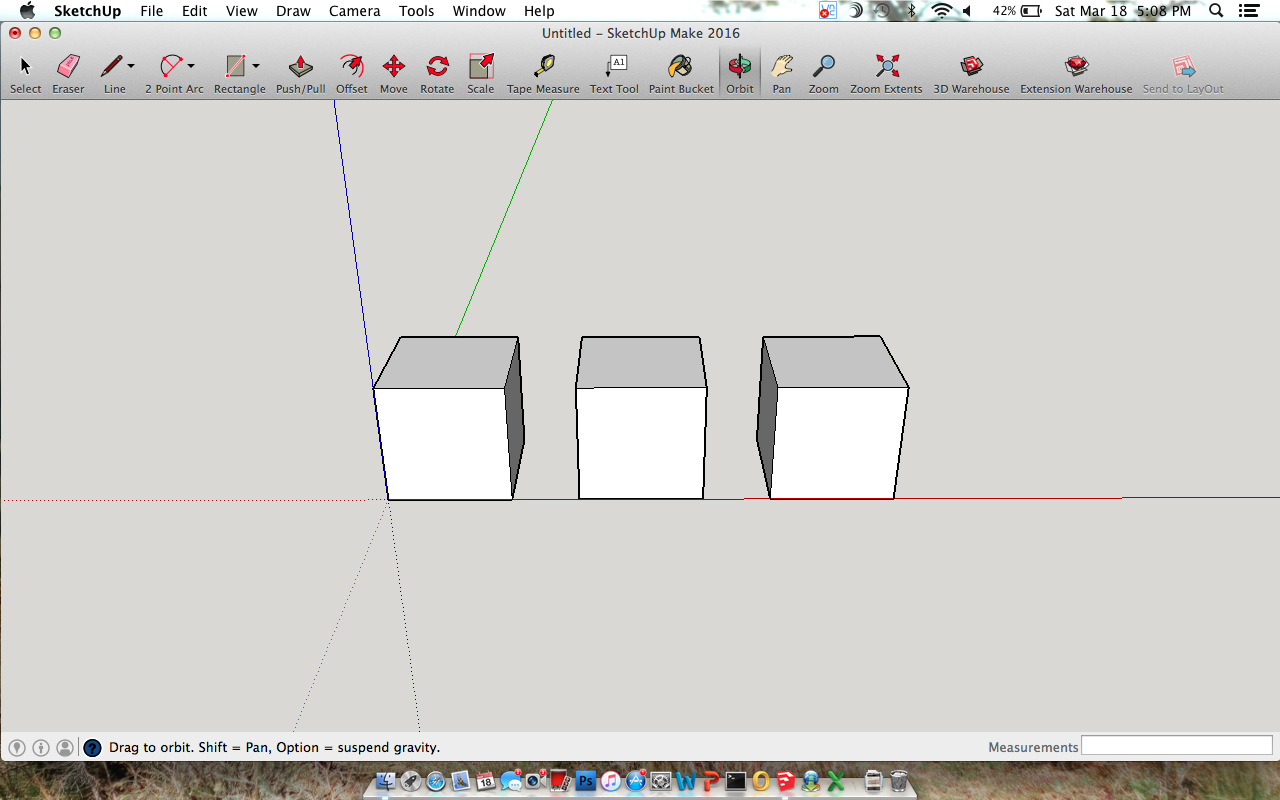Open Spotlight search in menu bar

point(1215,11)
